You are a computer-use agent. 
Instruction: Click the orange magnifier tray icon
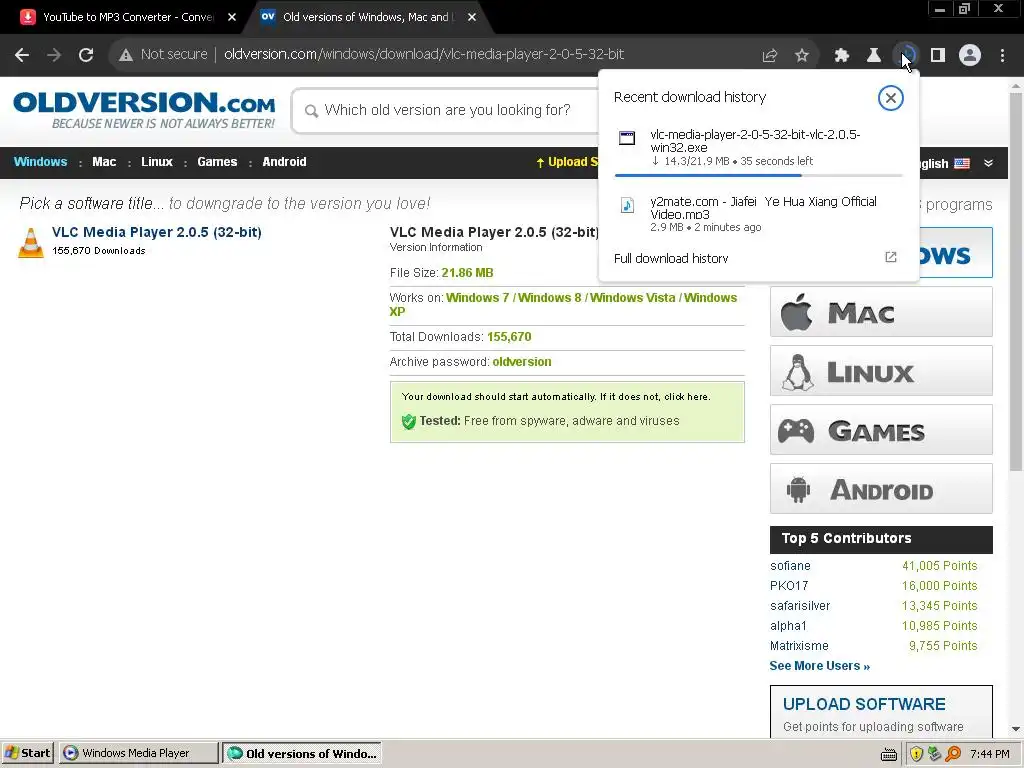[953, 754]
